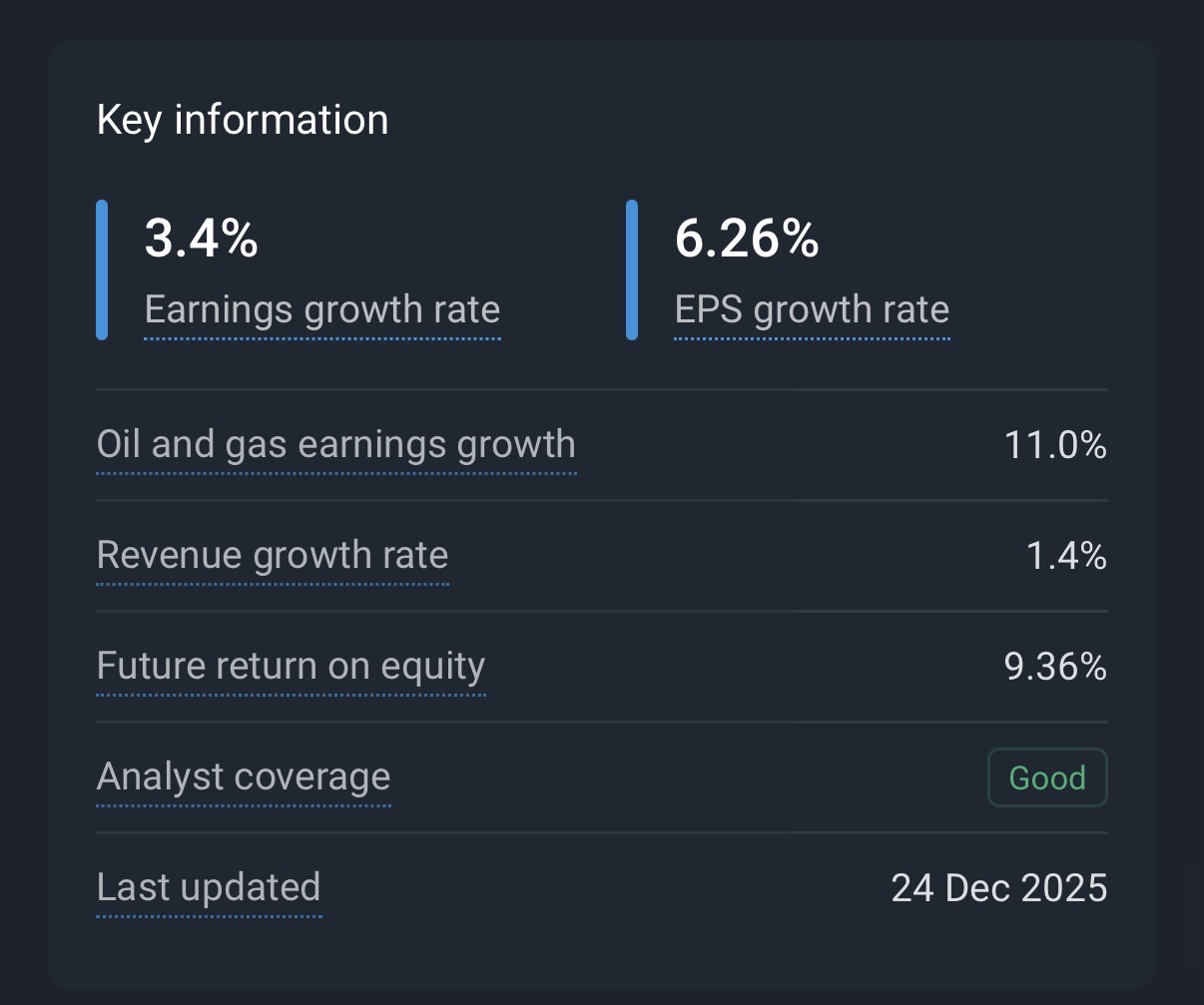This screenshot has width=1204, height=1005.
Task: Click Oil and gas earnings growth label
Action: coord(335,444)
